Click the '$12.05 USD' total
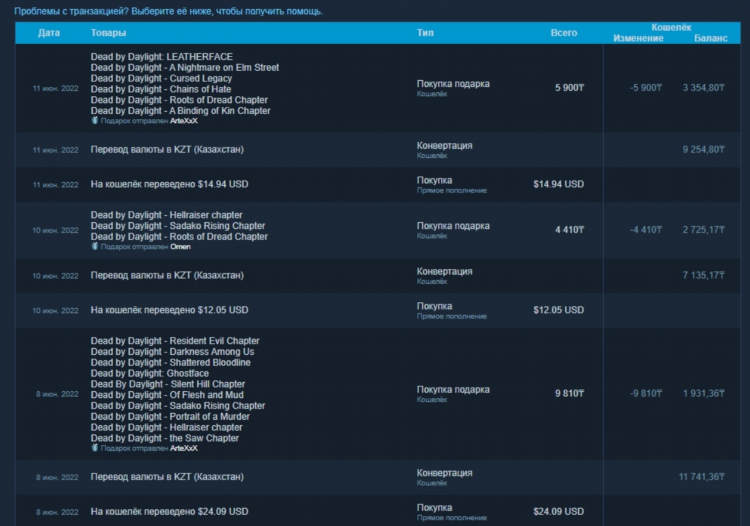Image resolution: width=750 pixels, height=526 pixels. (559, 310)
